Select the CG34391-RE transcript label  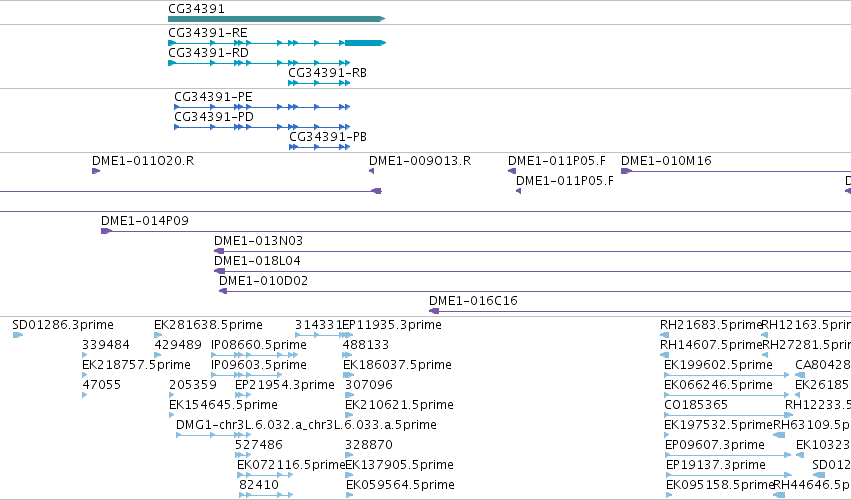point(208,33)
